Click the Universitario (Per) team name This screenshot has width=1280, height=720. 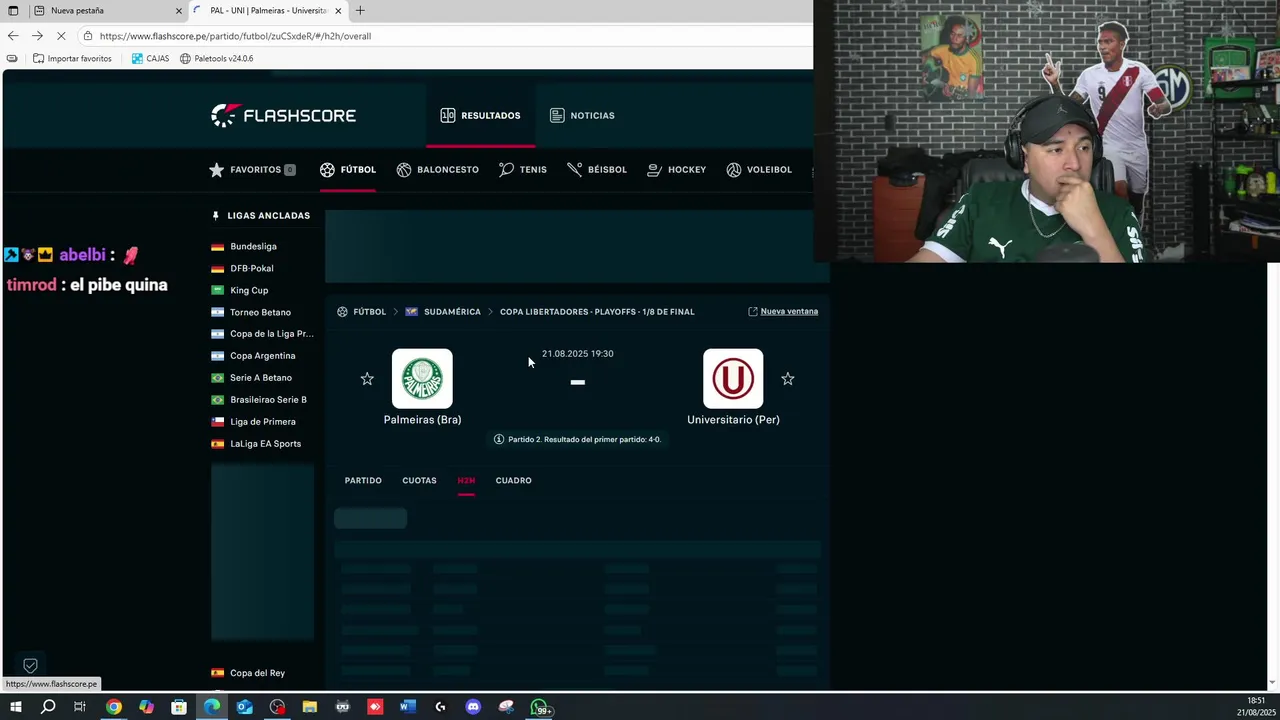pos(733,420)
